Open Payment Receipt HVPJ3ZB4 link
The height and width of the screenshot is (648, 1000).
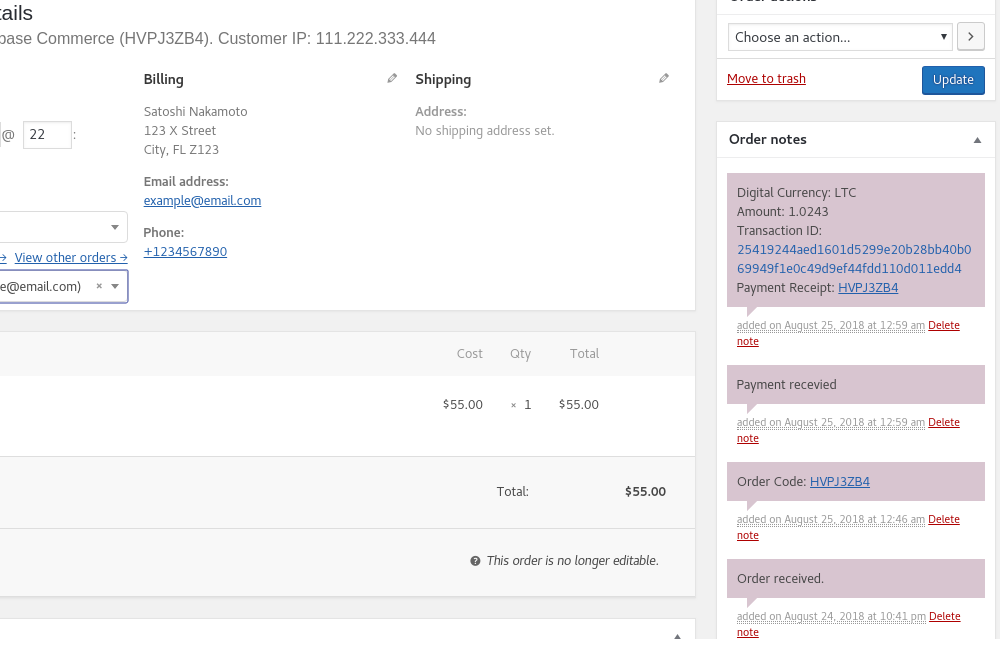pos(867,287)
